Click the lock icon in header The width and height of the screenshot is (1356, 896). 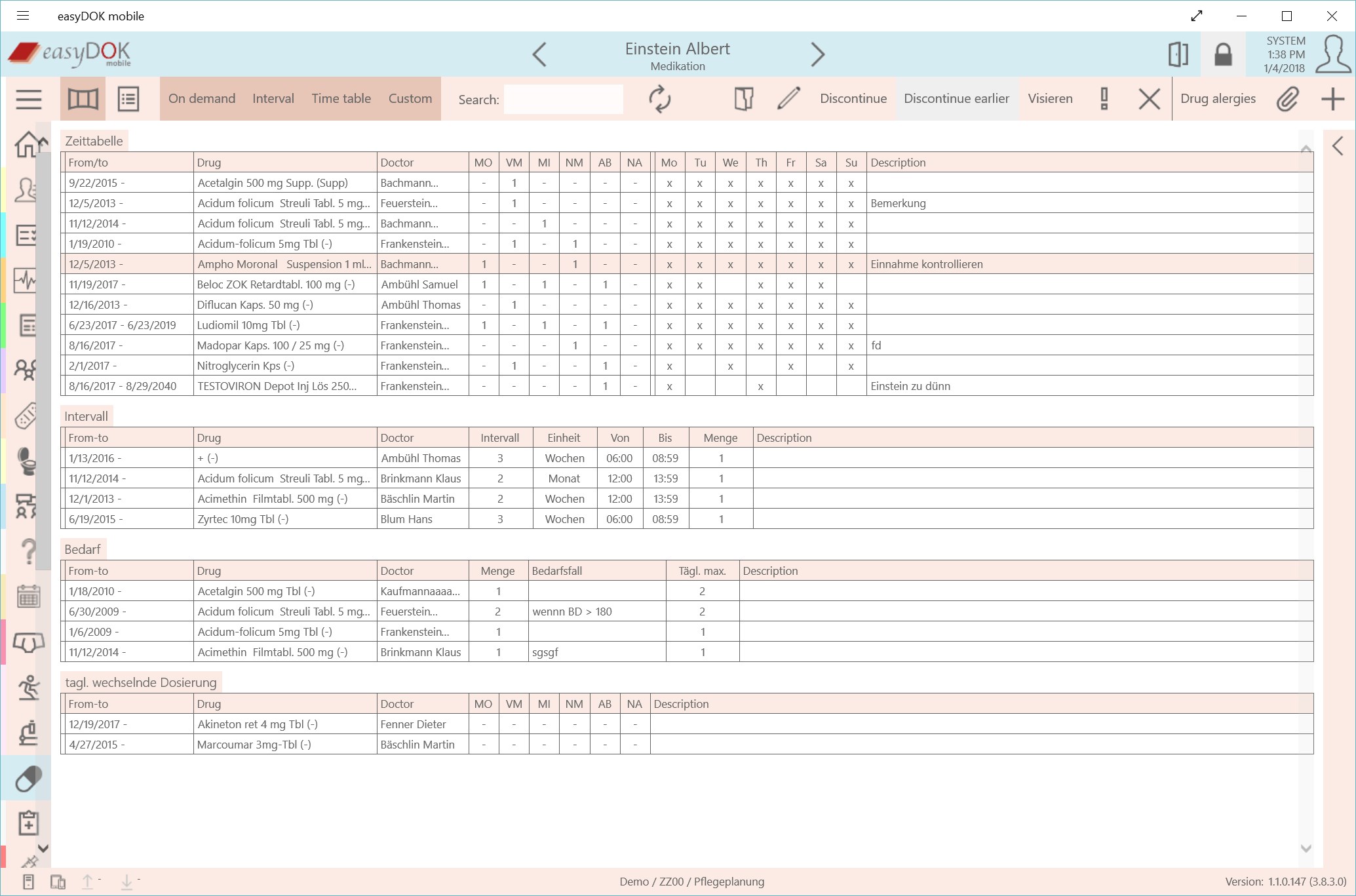point(1223,54)
